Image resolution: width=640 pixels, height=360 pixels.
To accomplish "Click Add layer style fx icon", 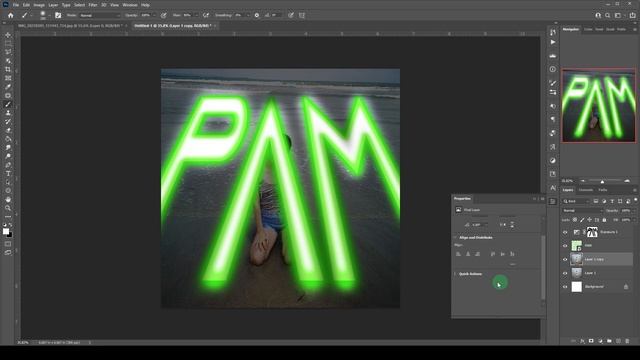I will click(x=582, y=341).
